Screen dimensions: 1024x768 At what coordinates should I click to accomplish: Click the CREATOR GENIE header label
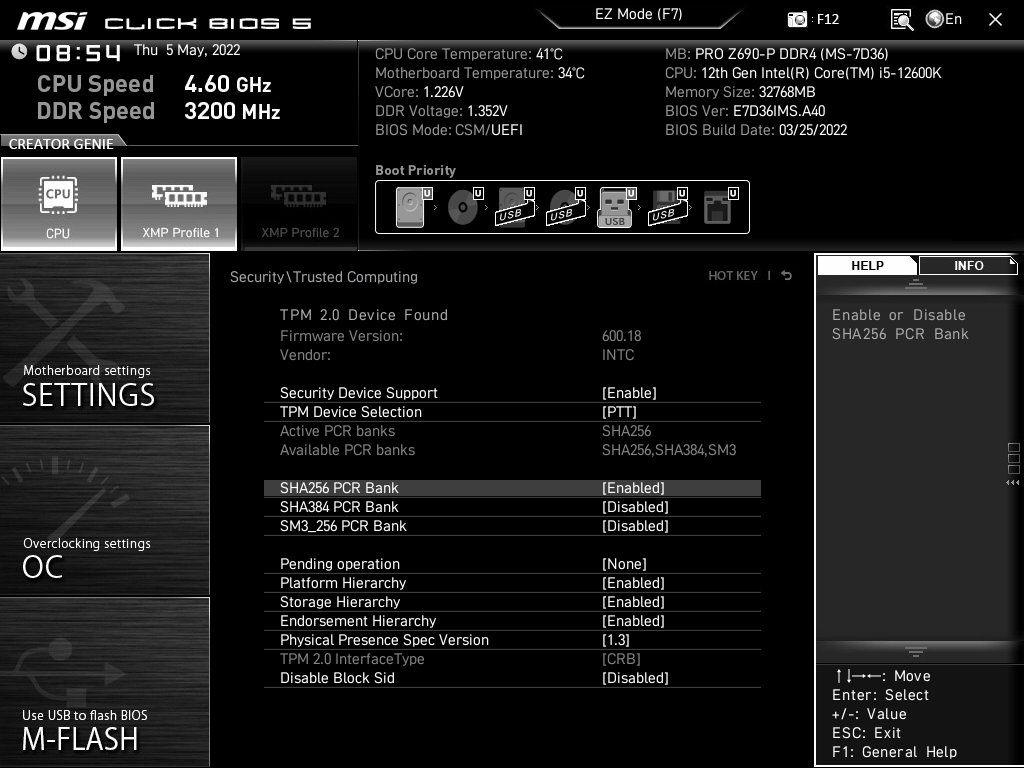[61, 144]
